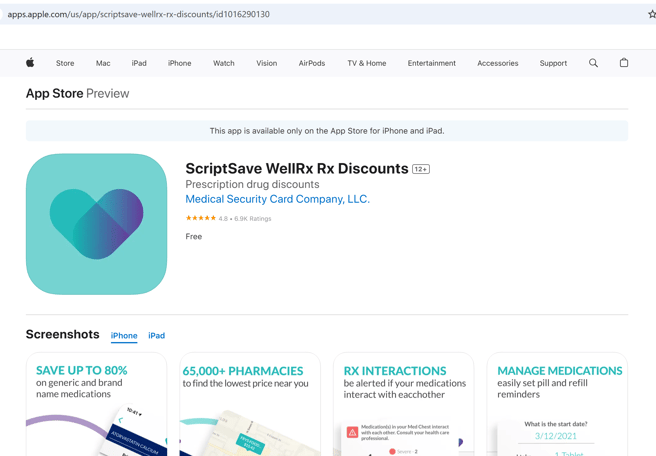Click the five-star rating stars
Viewport: 656px width, 456px height.
point(200,218)
